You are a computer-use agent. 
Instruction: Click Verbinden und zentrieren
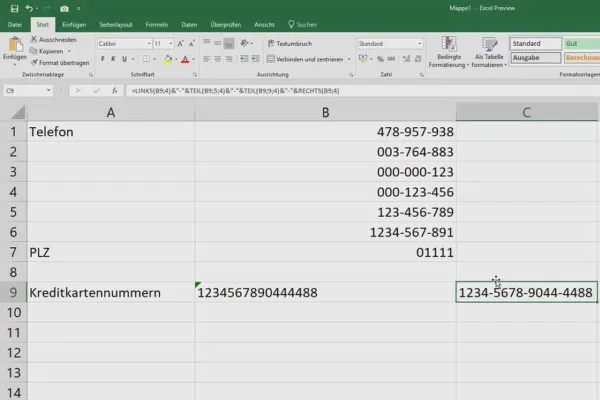(x=305, y=59)
